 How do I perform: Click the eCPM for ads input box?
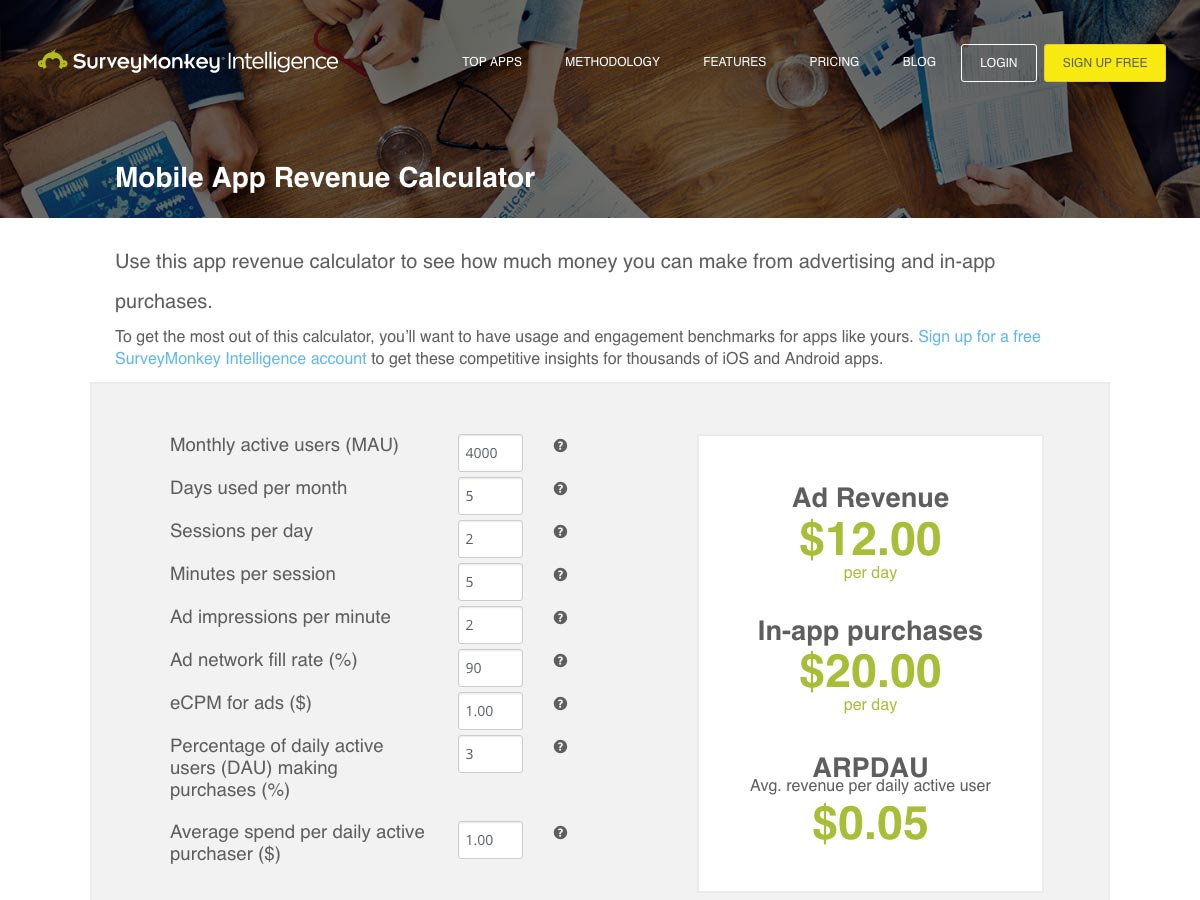(x=490, y=710)
